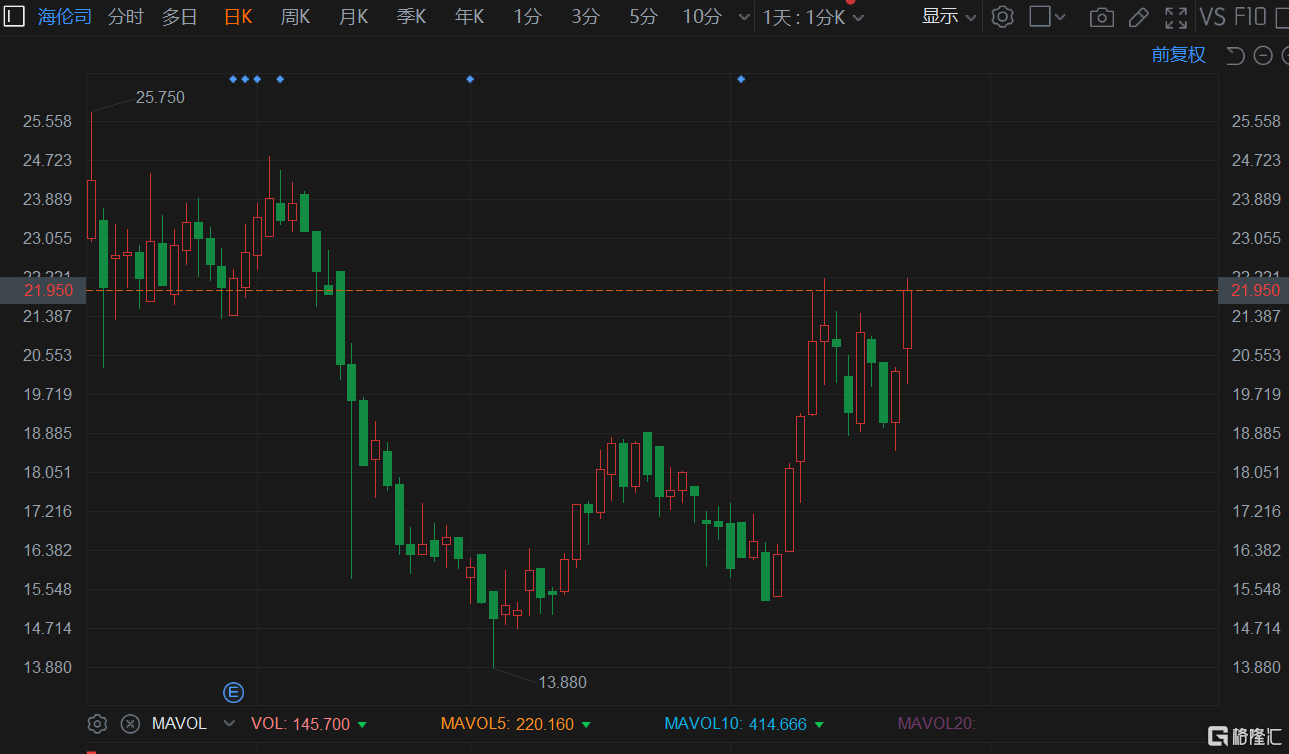Open the 1天:1分K dropdown
This screenshot has height=754, width=1289.
point(813,17)
